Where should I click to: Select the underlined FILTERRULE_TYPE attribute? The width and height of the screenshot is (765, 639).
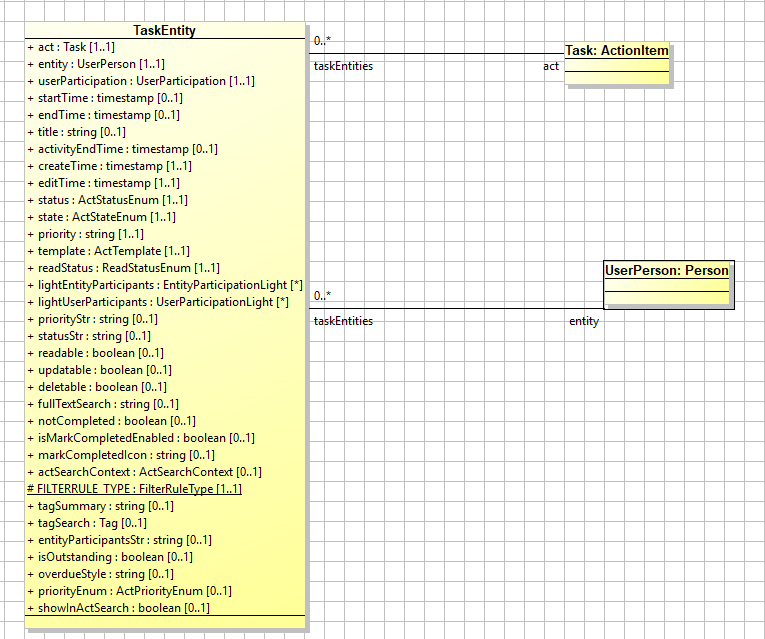(x=133, y=489)
